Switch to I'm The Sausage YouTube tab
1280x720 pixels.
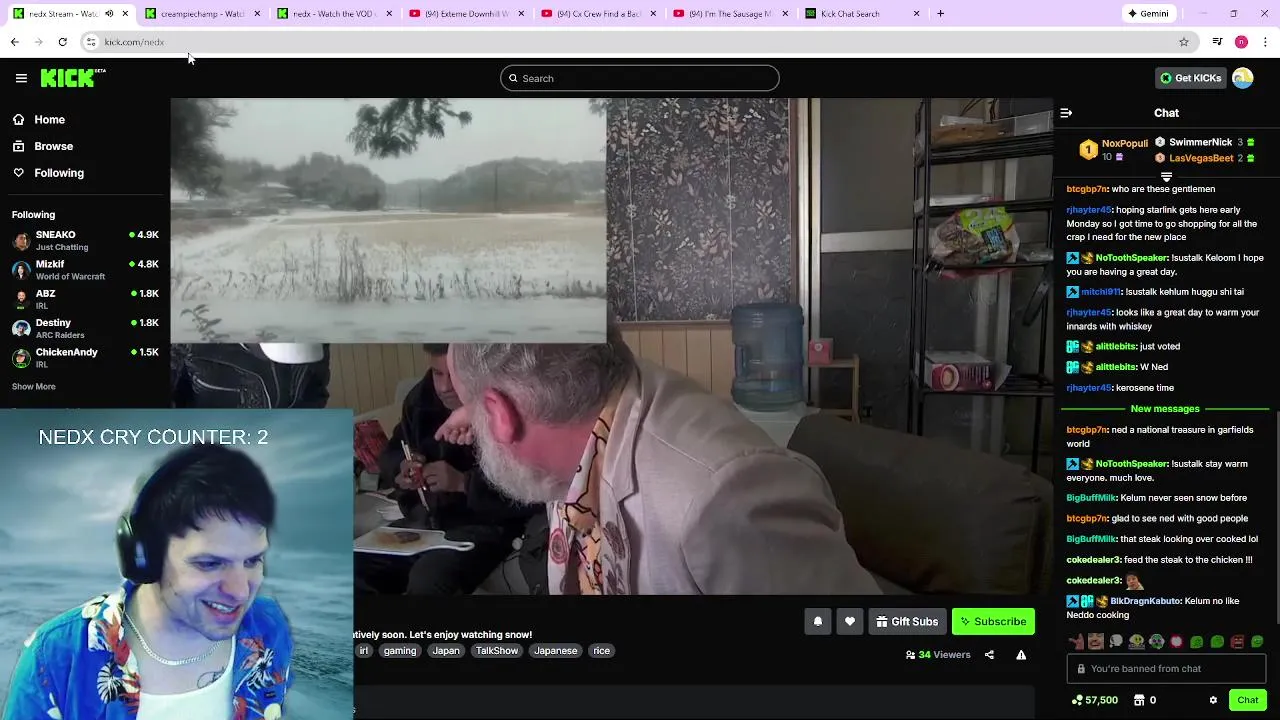coord(730,14)
